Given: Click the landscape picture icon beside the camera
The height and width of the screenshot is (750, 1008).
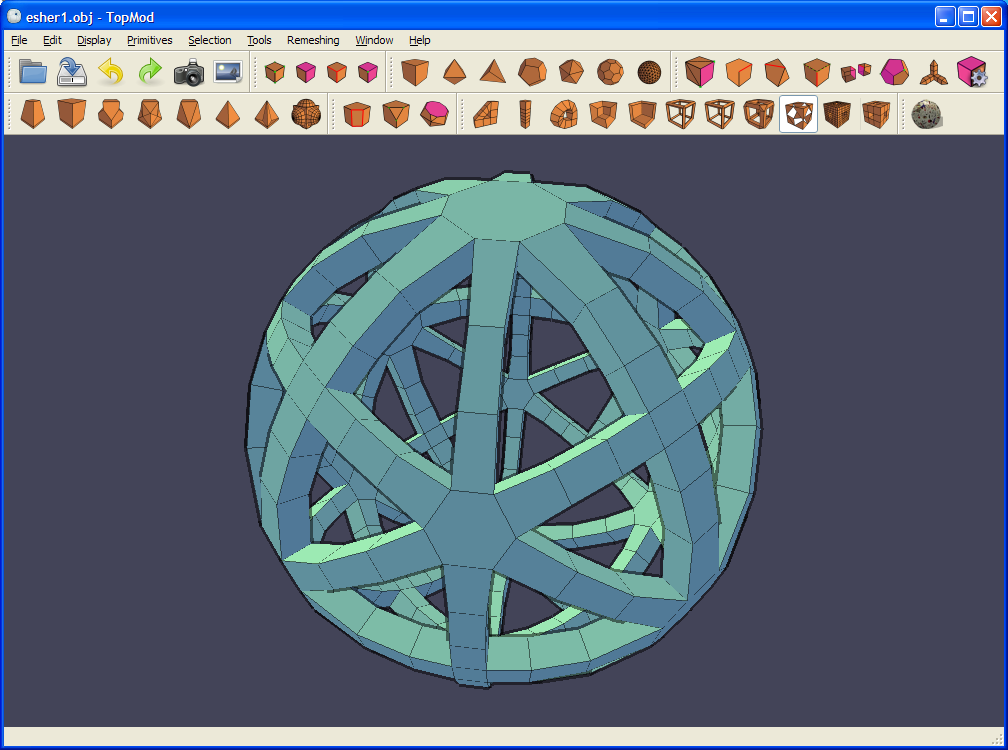Looking at the screenshot, I should (x=228, y=72).
